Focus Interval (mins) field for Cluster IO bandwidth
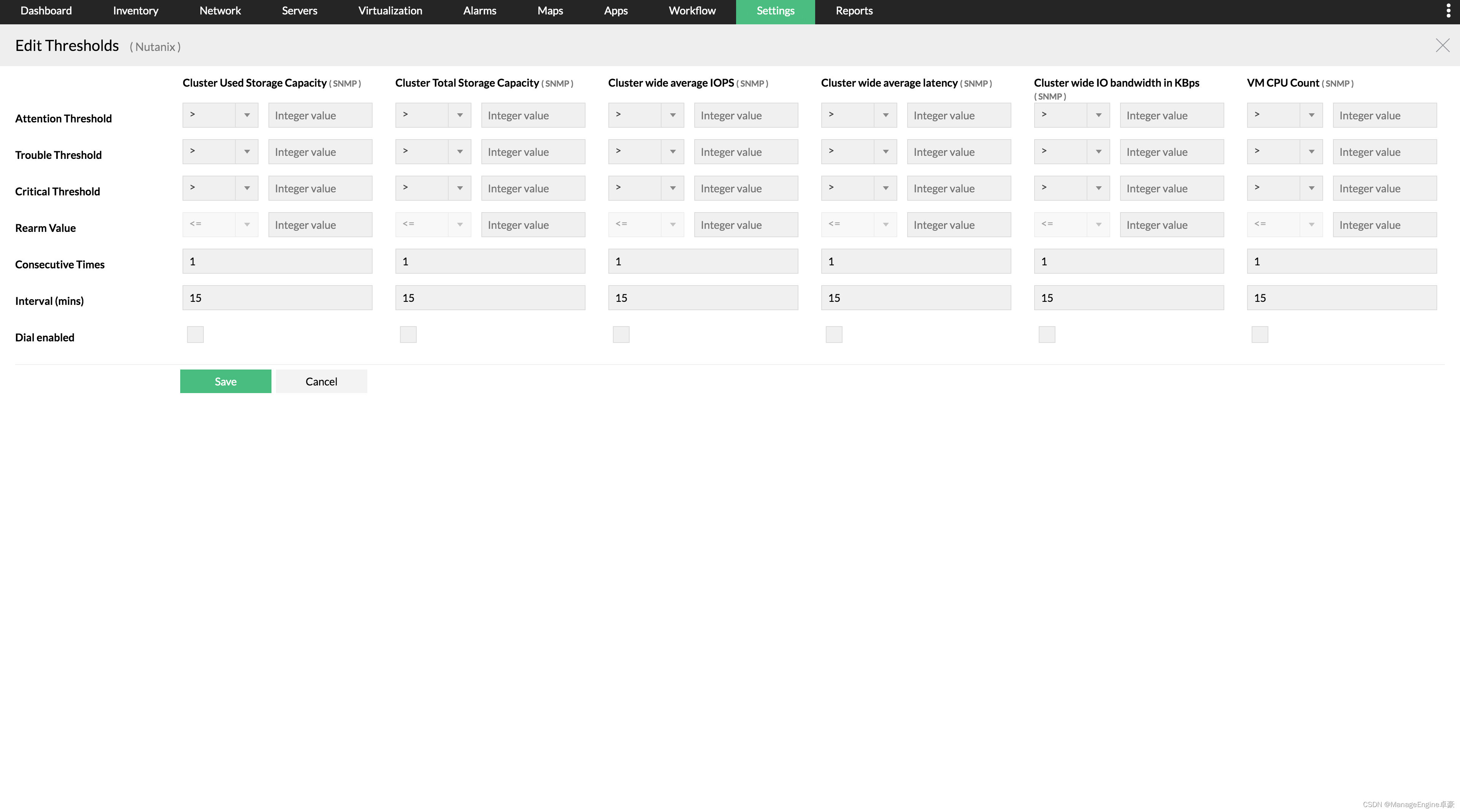Image resolution: width=1460 pixels, height=812 pixels. pyautogui.click(x=1128, y=298)
